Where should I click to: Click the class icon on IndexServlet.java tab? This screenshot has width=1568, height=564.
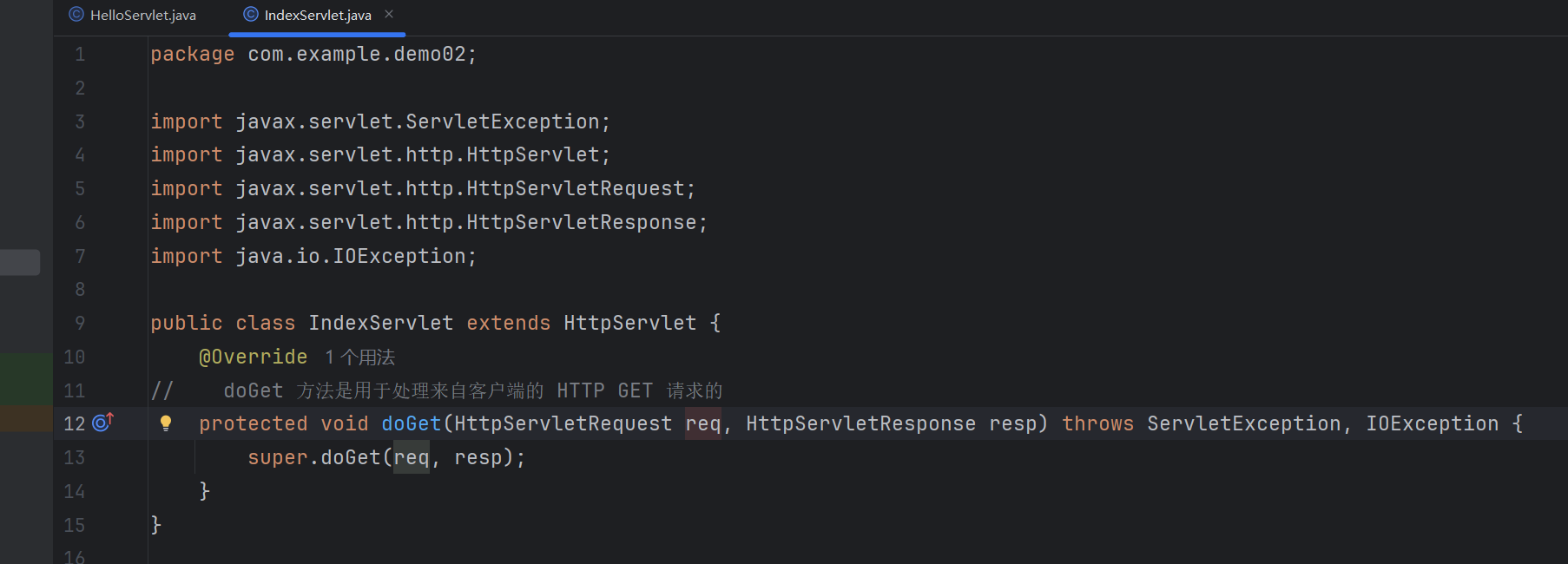tap(251, 15)
